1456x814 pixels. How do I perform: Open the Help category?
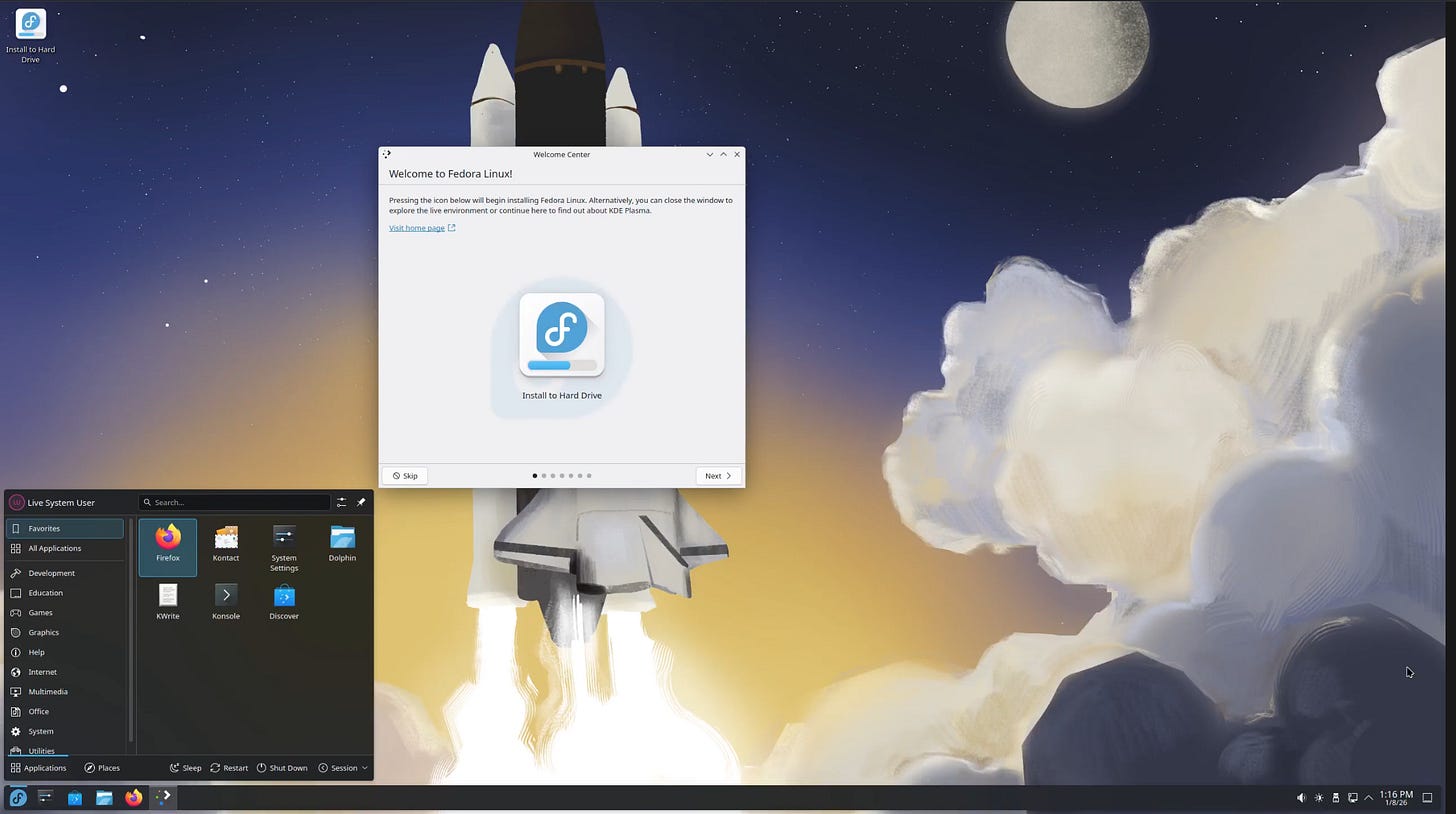pos(65,652)
